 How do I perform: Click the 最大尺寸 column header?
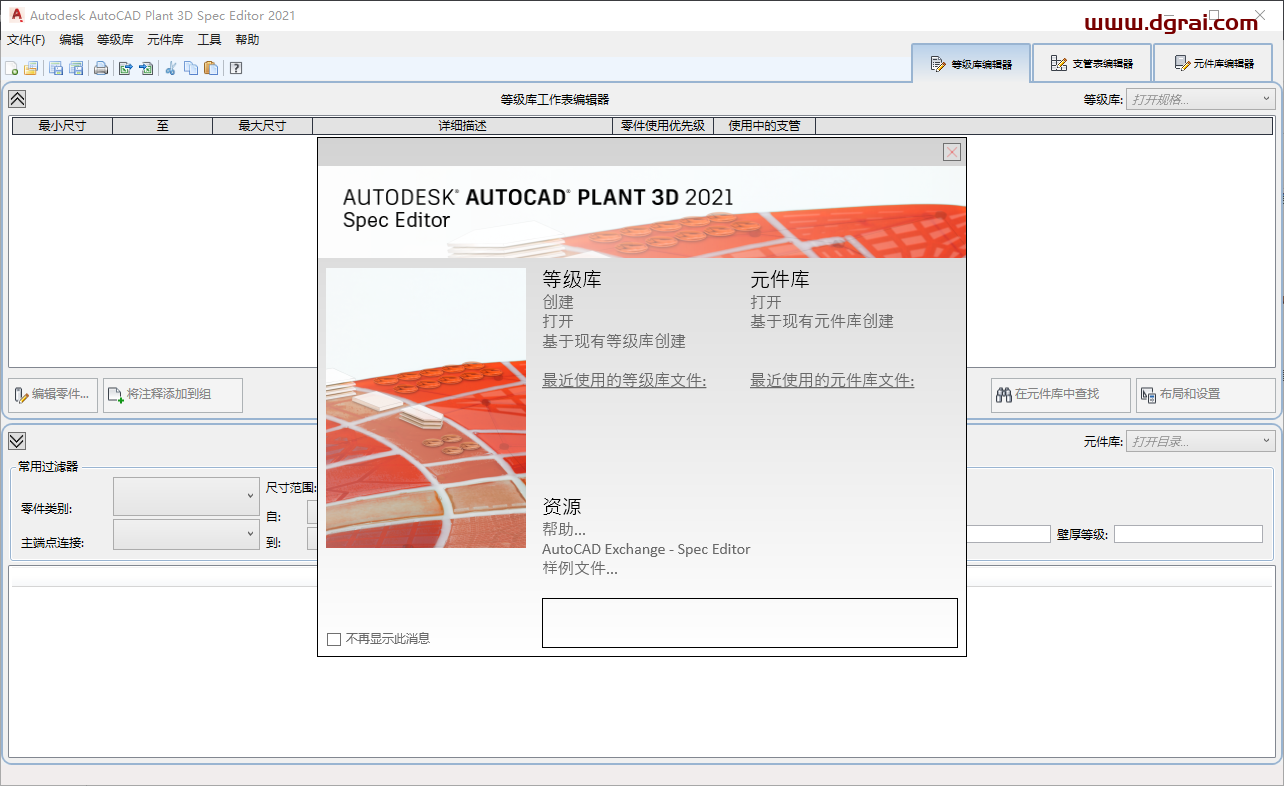pyautogui.click(x=262, y=126)
